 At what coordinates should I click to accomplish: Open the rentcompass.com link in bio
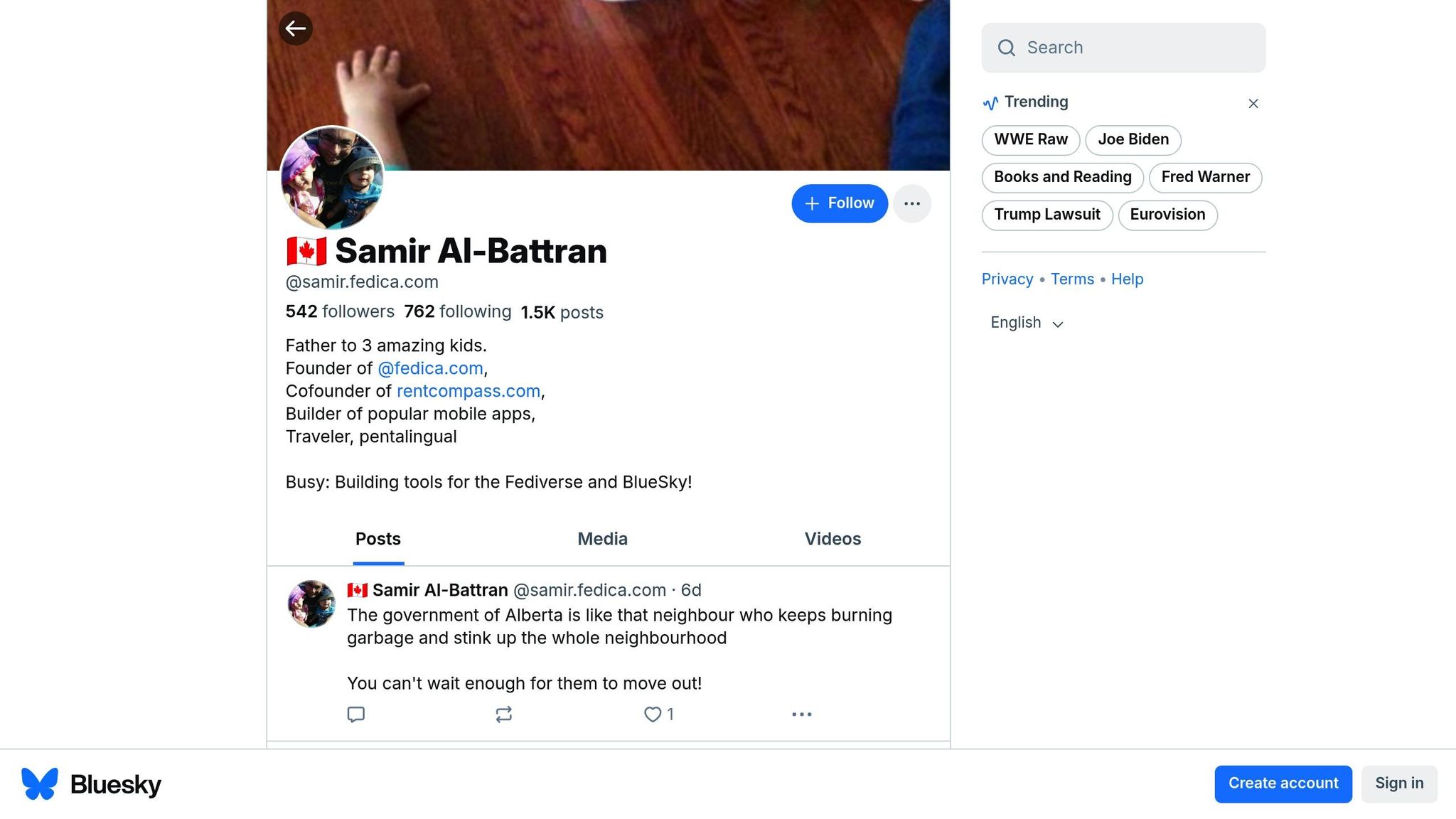[469, 391]
